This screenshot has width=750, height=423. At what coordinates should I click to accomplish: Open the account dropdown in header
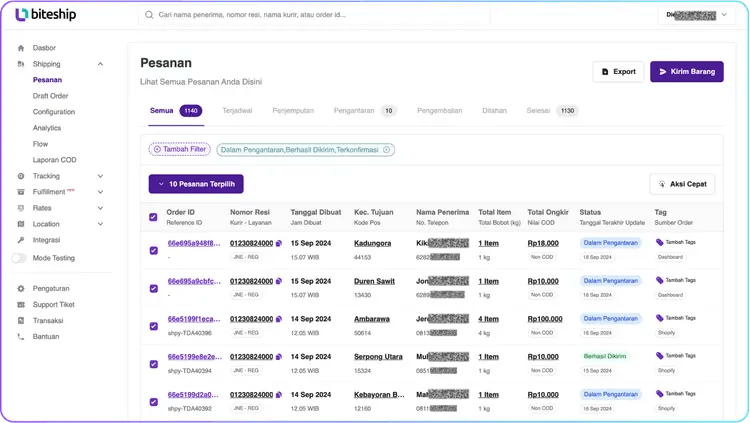click(x=697, y=15)
